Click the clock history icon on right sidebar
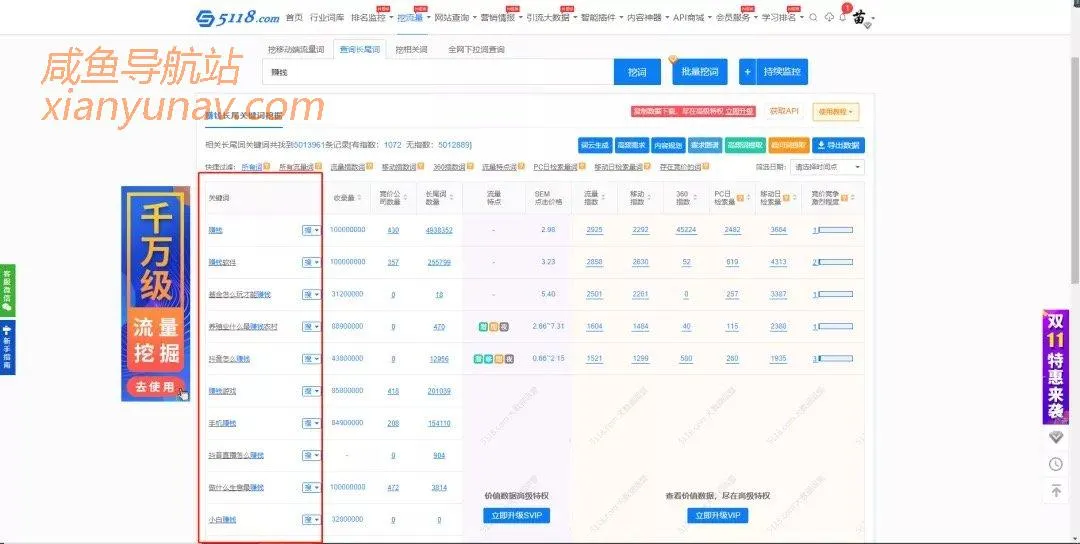Image resolution: width=1080 pixels, height=544 pixels. click(x=1056, y=464)
